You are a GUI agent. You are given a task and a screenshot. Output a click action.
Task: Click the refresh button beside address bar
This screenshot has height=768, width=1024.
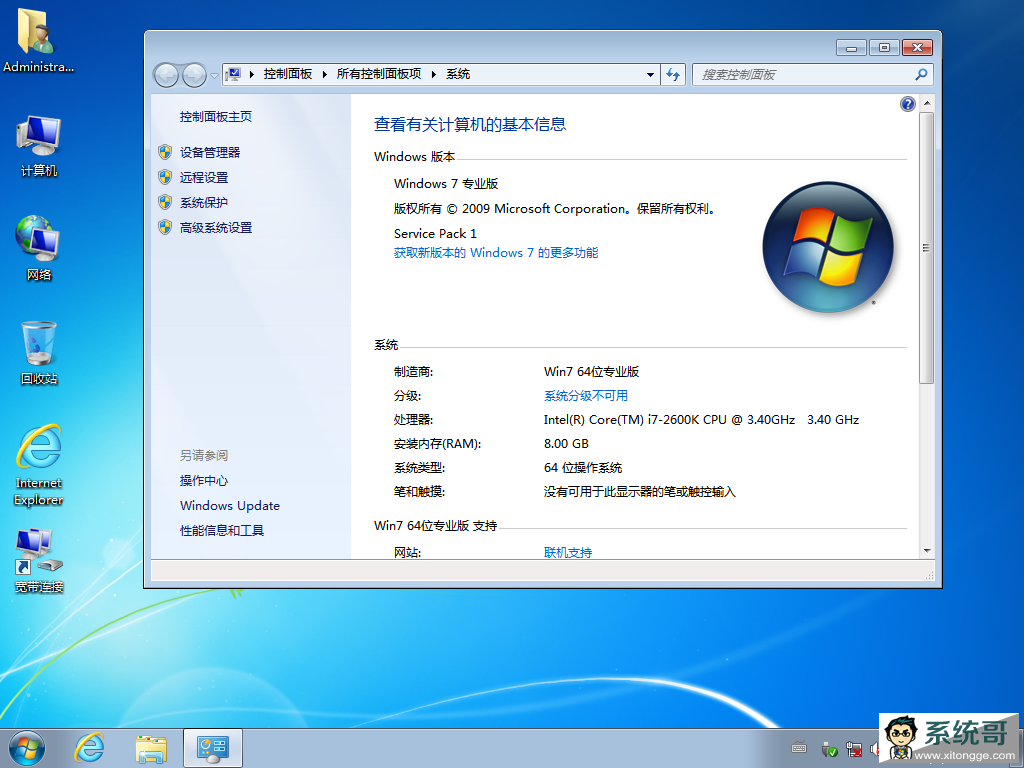(673, 74)
